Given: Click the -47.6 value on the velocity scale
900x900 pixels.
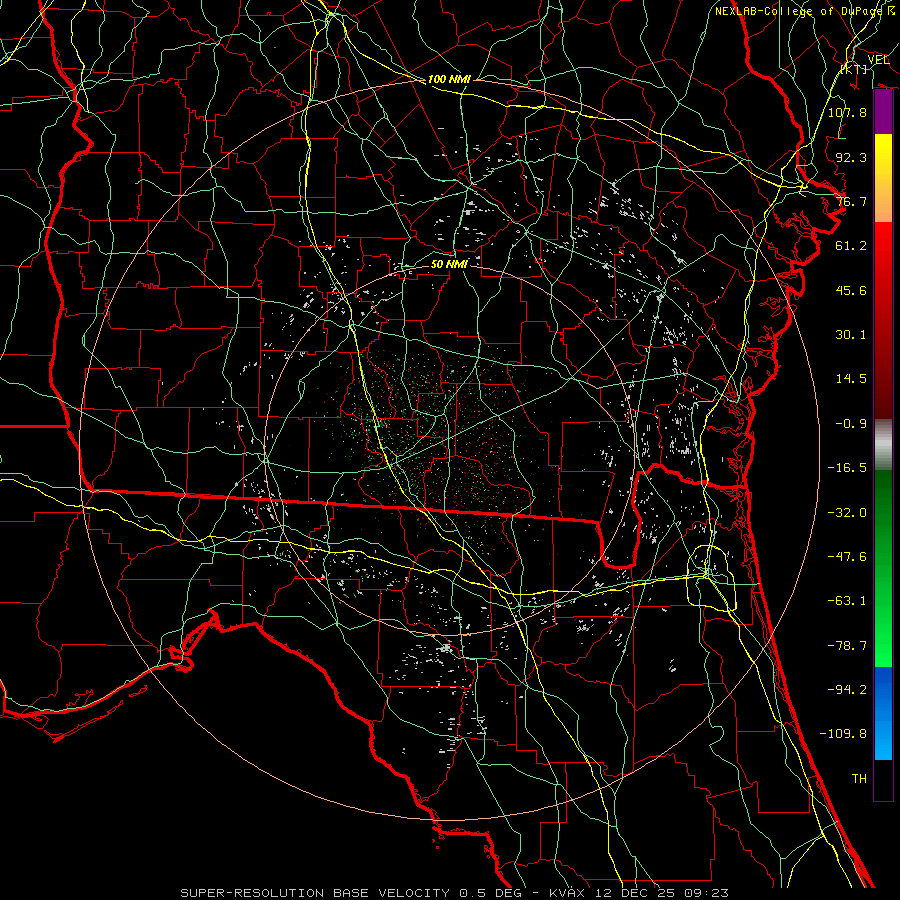Looking at the screenshot, I should pos(847,557).
